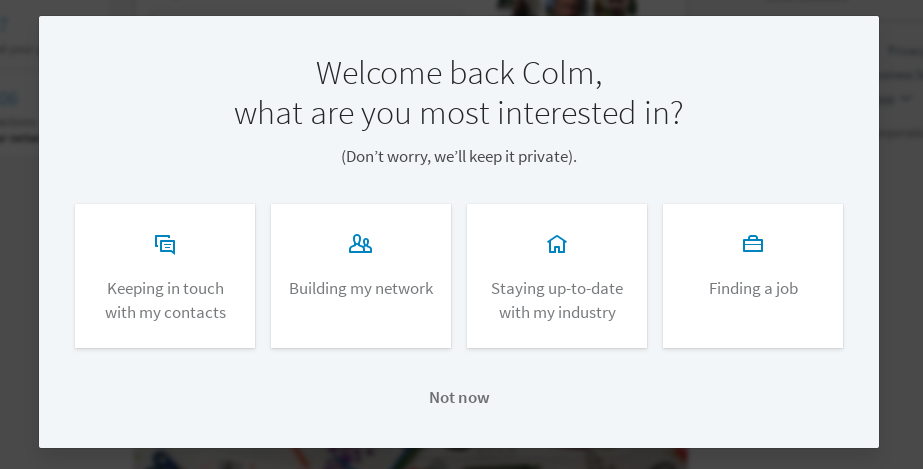Screen dimensions: 923x469
Task: Click the 'Building my network' label text
Action: pyautogui.click(x=361, y=289)
